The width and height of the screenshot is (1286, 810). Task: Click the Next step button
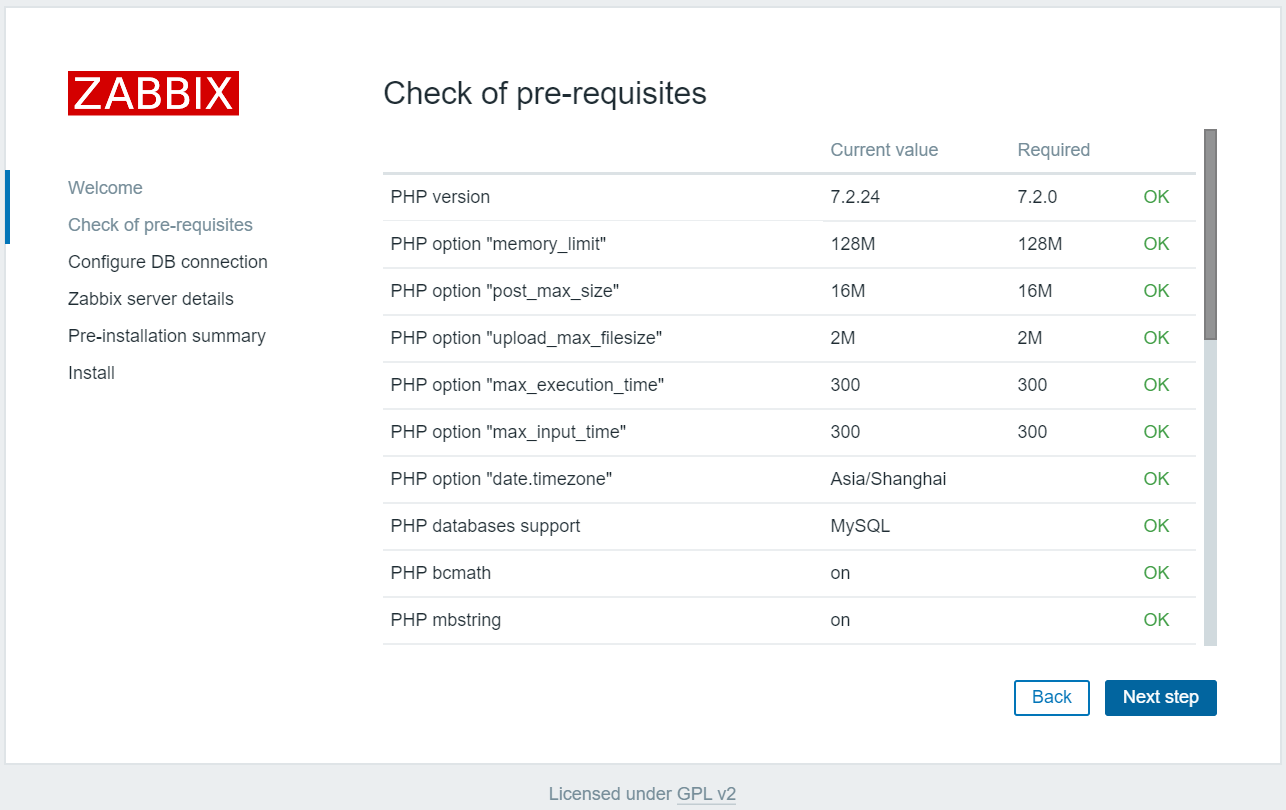[1160, 697]
